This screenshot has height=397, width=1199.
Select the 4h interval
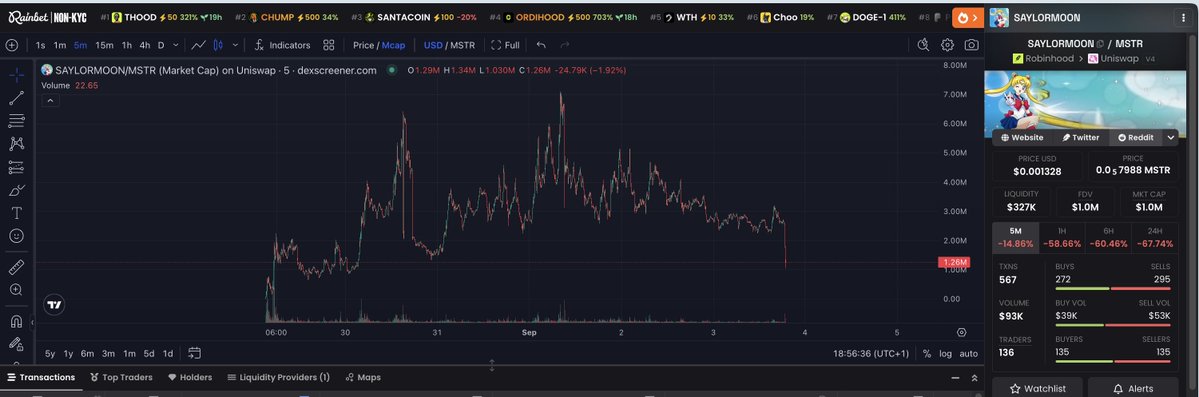click(145, 45)
